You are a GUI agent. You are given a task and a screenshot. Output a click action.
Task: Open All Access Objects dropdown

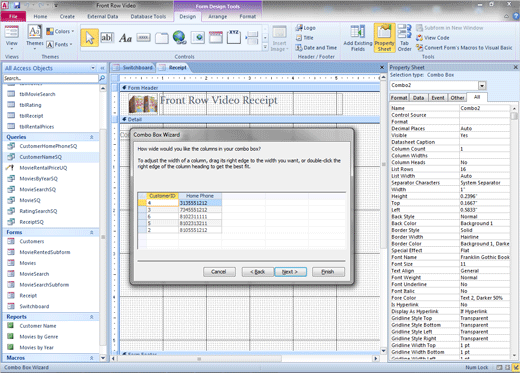click(93, 68)
